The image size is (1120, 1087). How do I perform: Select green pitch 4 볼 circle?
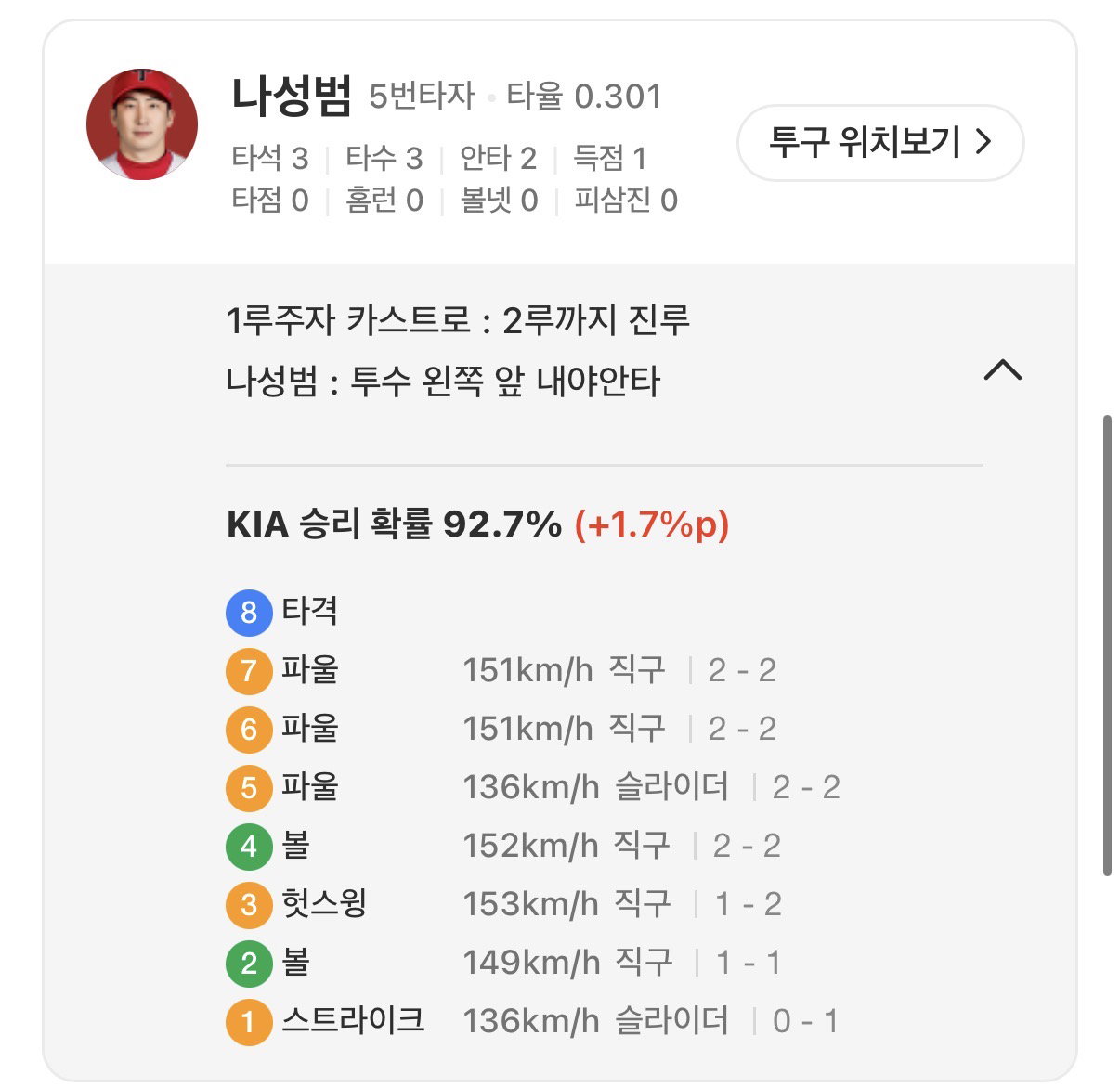click(x=249, y=846)
